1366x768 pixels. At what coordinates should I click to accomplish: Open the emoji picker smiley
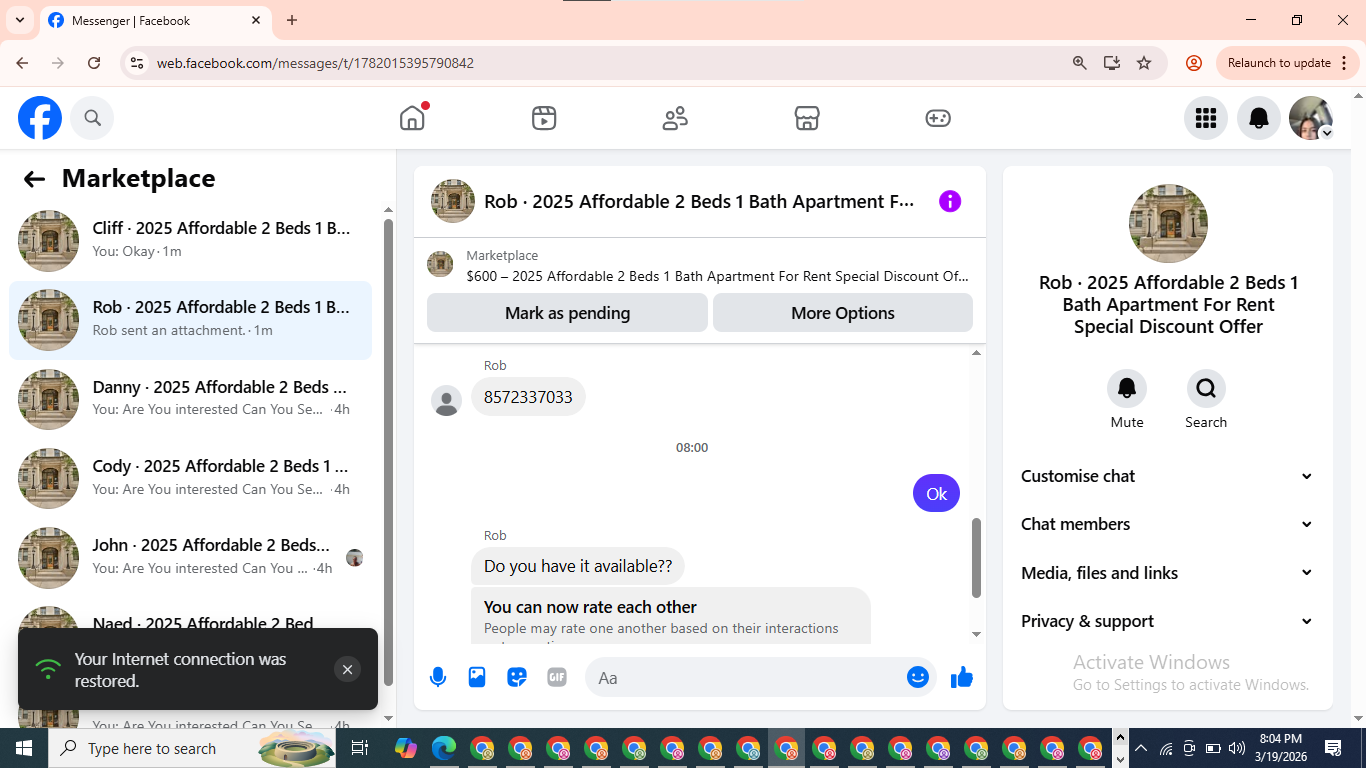[918, 677]
